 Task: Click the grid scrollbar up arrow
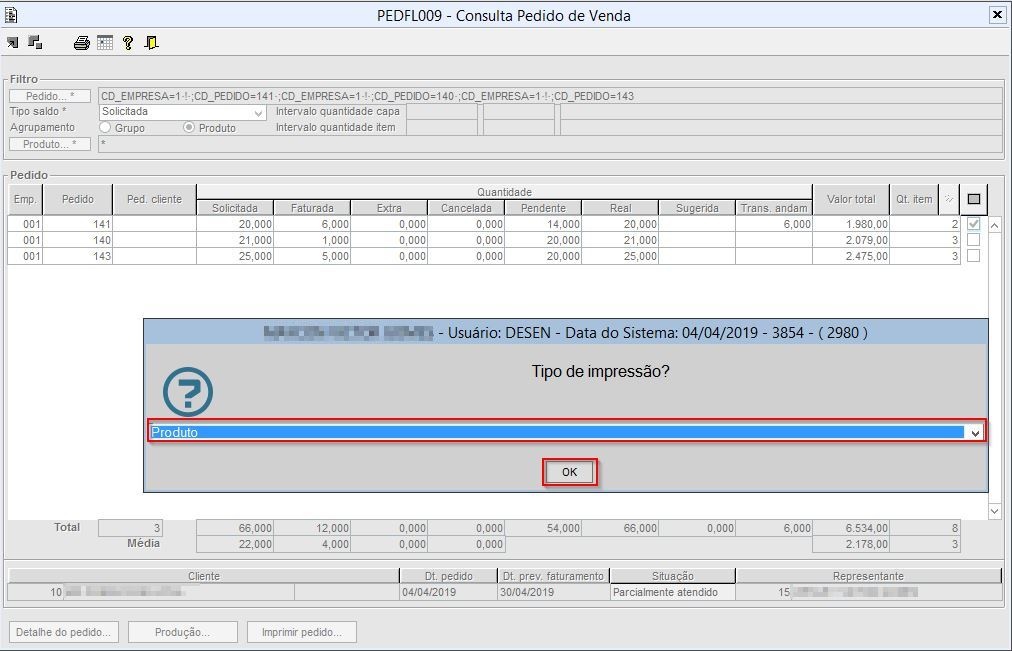[995, 225]
